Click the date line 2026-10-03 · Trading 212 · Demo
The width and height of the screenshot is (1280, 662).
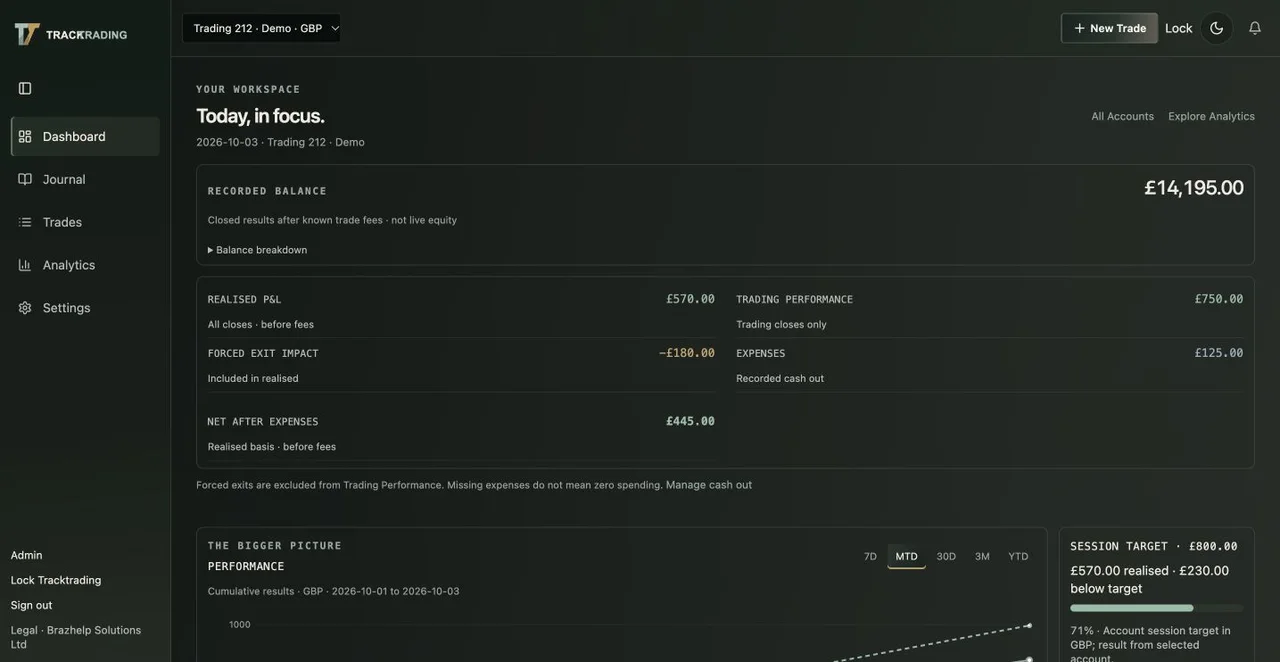click(280, 142)
